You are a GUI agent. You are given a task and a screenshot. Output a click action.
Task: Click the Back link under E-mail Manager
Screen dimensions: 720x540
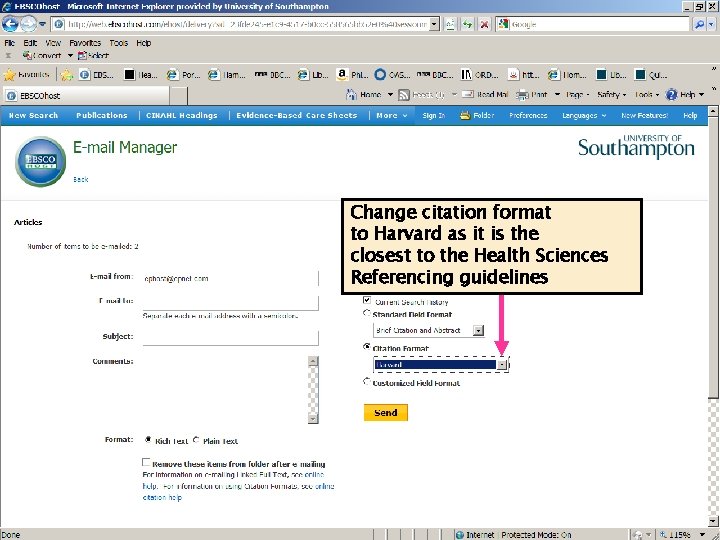80,180
